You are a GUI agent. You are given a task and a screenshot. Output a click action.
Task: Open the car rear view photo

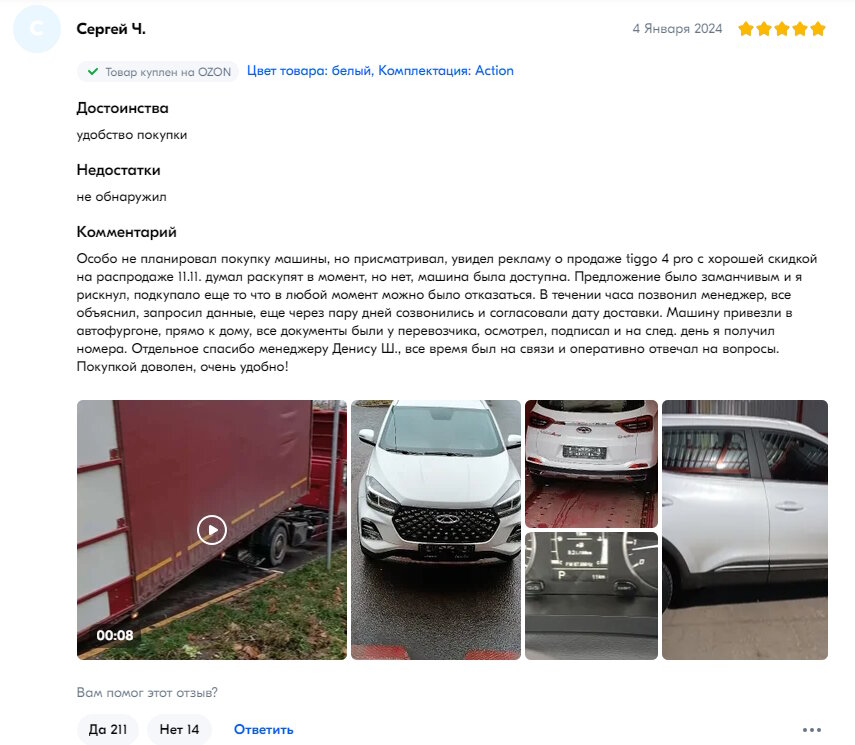(591, 464)
